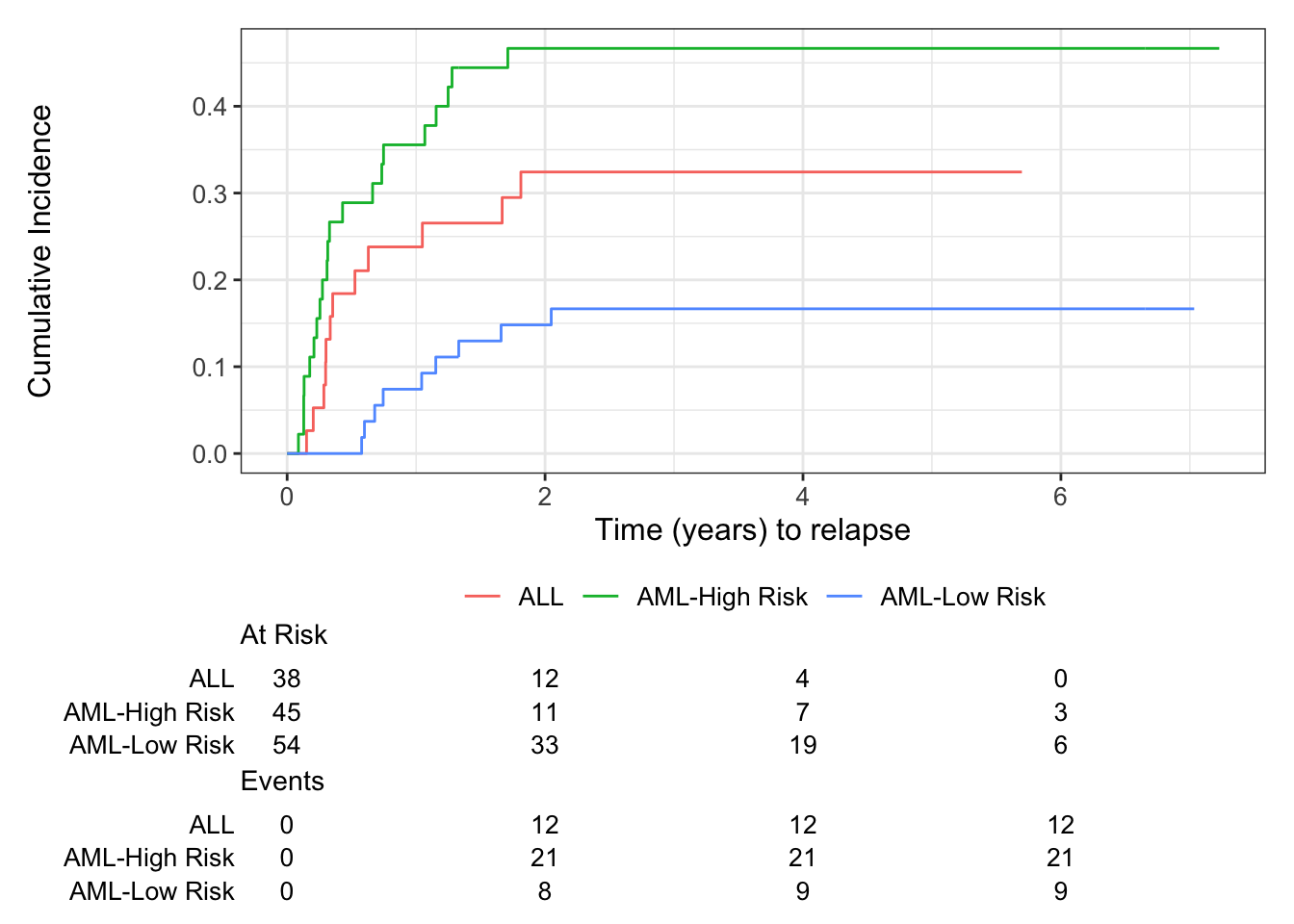Click the 0.4 tick label on y-axis
Screen dimensions: 1294x924
tap(210, 107)
